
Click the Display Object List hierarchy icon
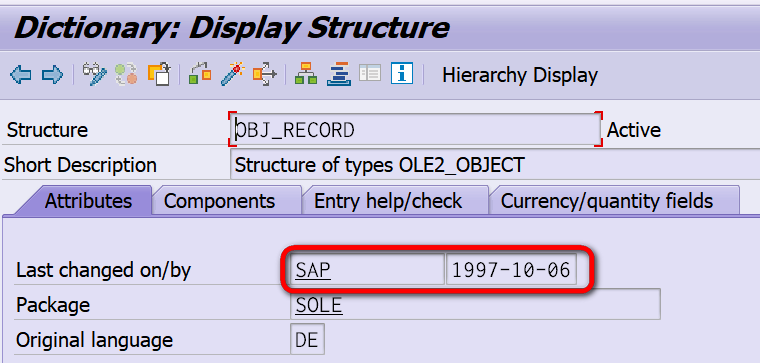click(306, 74)
